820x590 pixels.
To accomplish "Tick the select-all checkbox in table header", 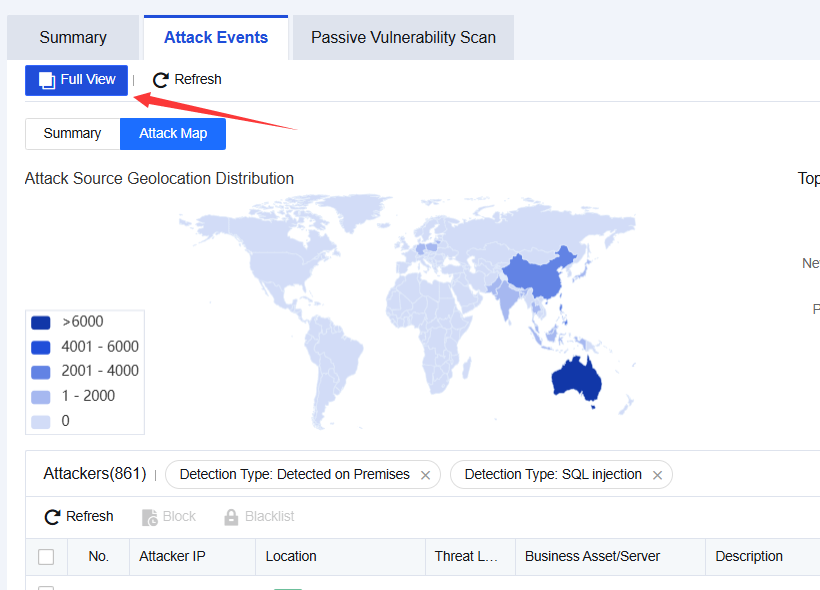I will (x=46, y=557).
